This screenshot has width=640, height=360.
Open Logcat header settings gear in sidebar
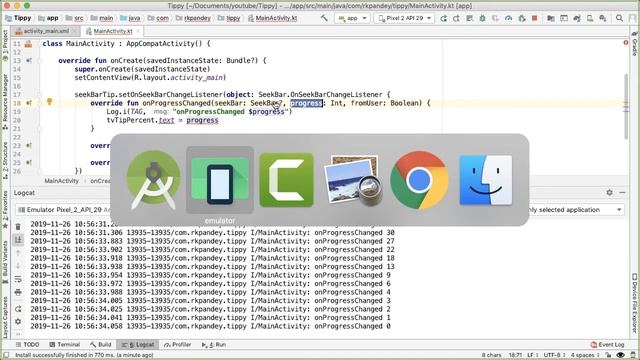[18, 322]
